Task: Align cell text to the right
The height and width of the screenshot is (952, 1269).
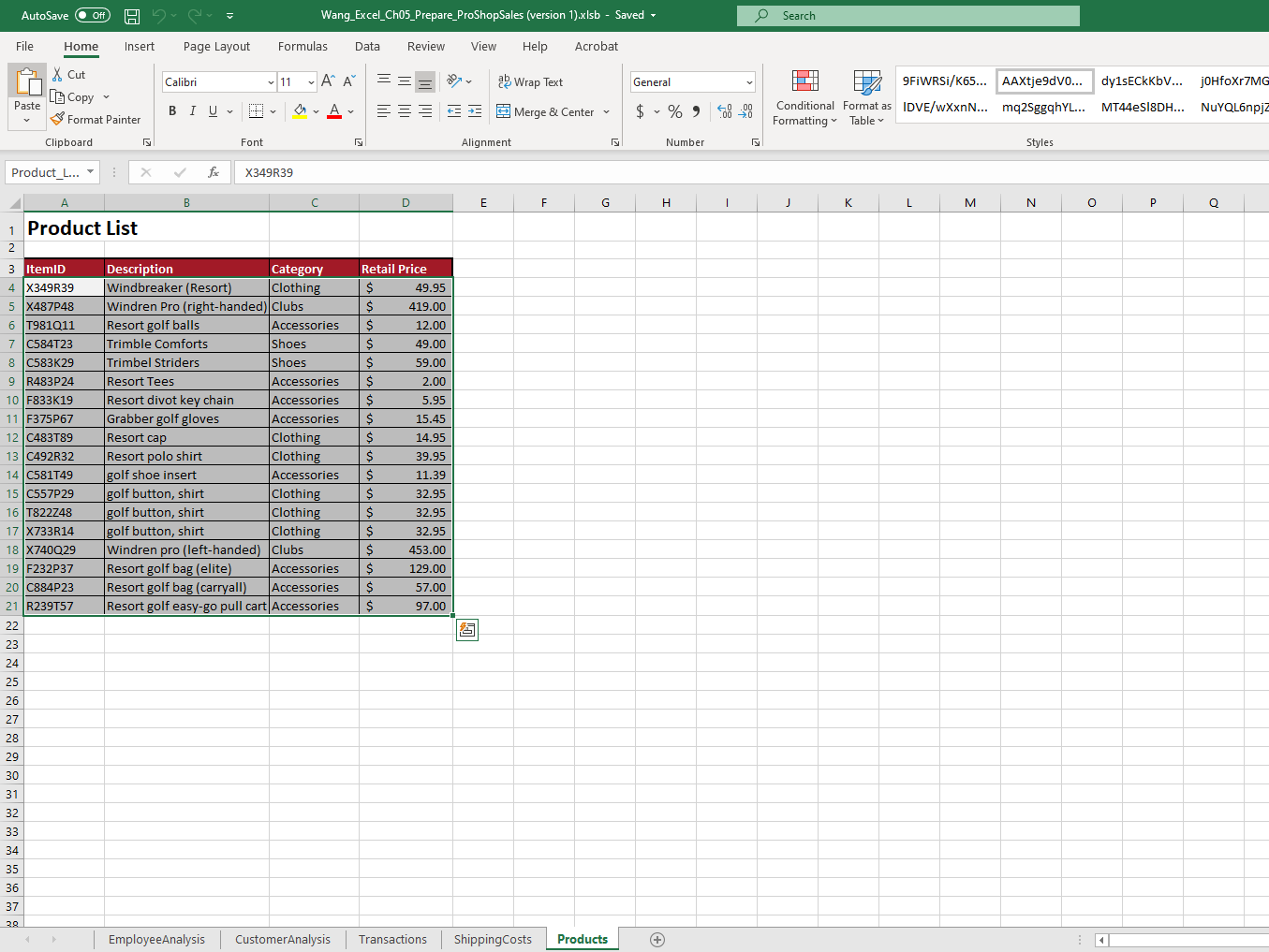Action: [425, 111]
